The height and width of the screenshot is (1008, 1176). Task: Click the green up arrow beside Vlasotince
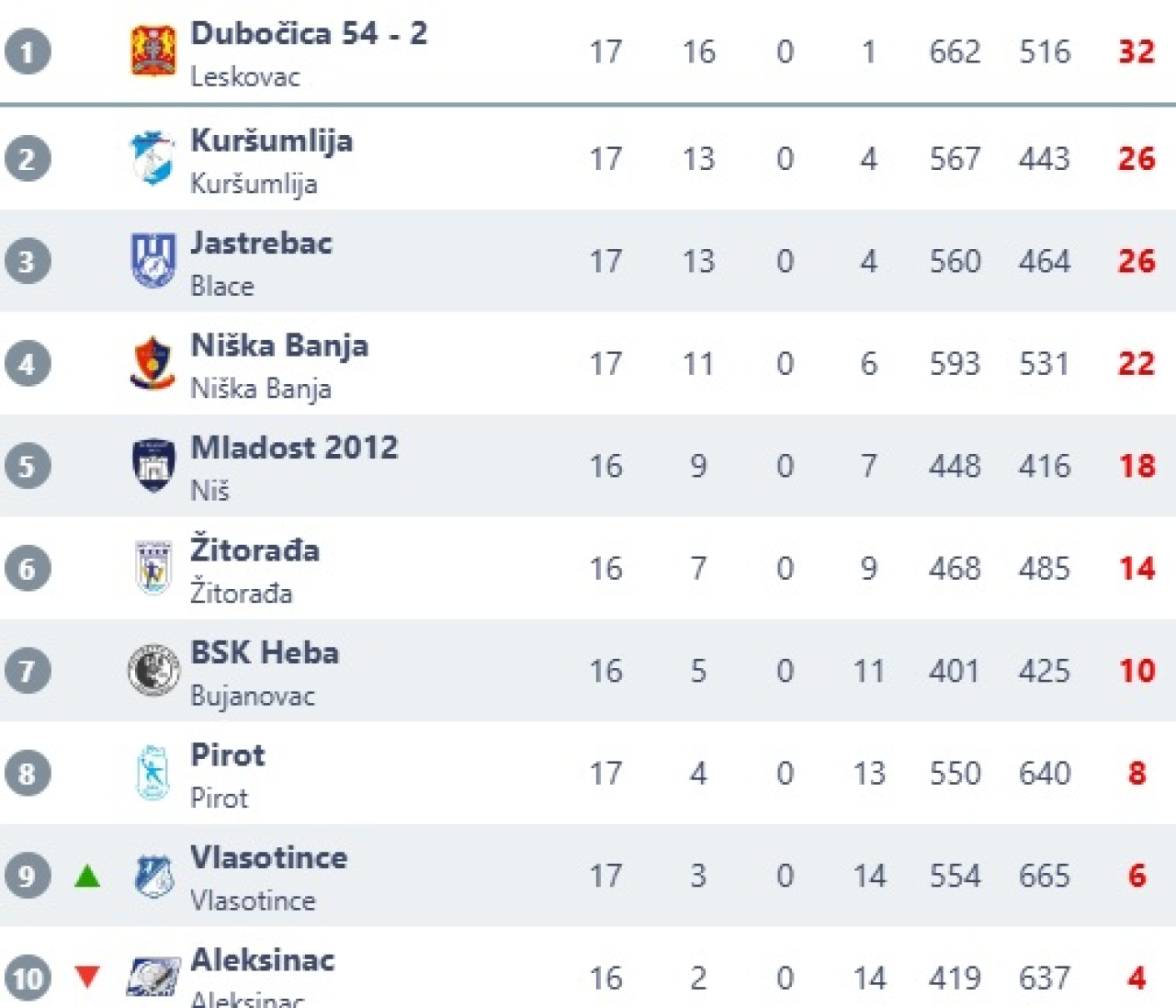pyautogui.click(x=87, y=876)
